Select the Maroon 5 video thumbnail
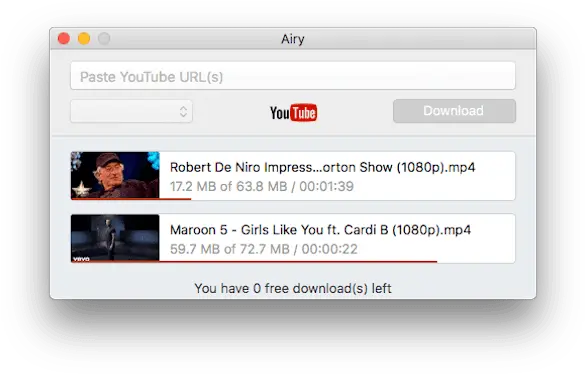Image resolution: width=585 pixels, height=374 pixels. coord(115,238)
